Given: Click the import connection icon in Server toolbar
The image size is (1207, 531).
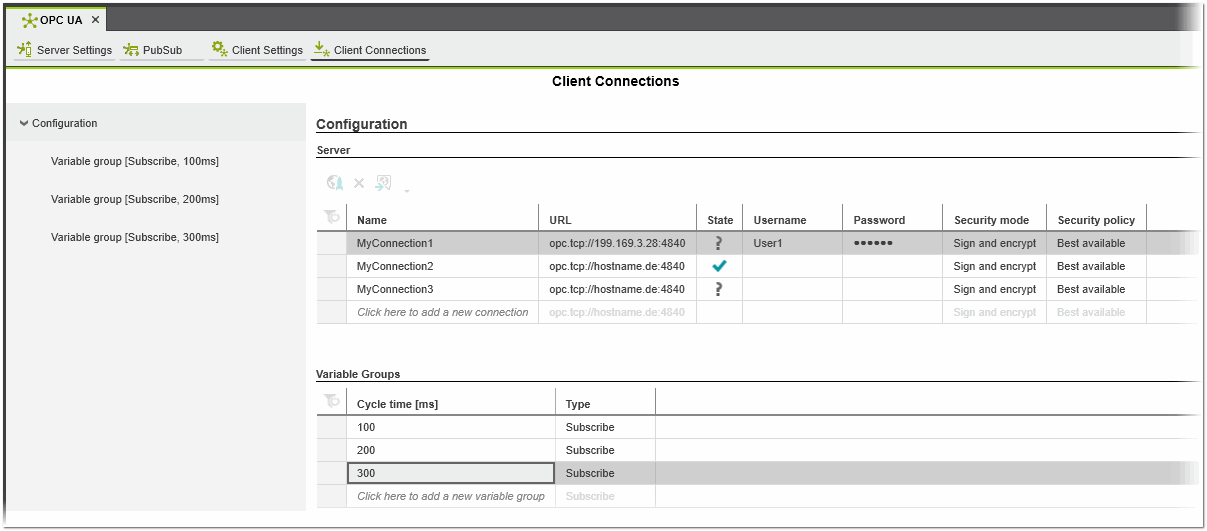Looking at the screenshot, I should pos(383,184).
